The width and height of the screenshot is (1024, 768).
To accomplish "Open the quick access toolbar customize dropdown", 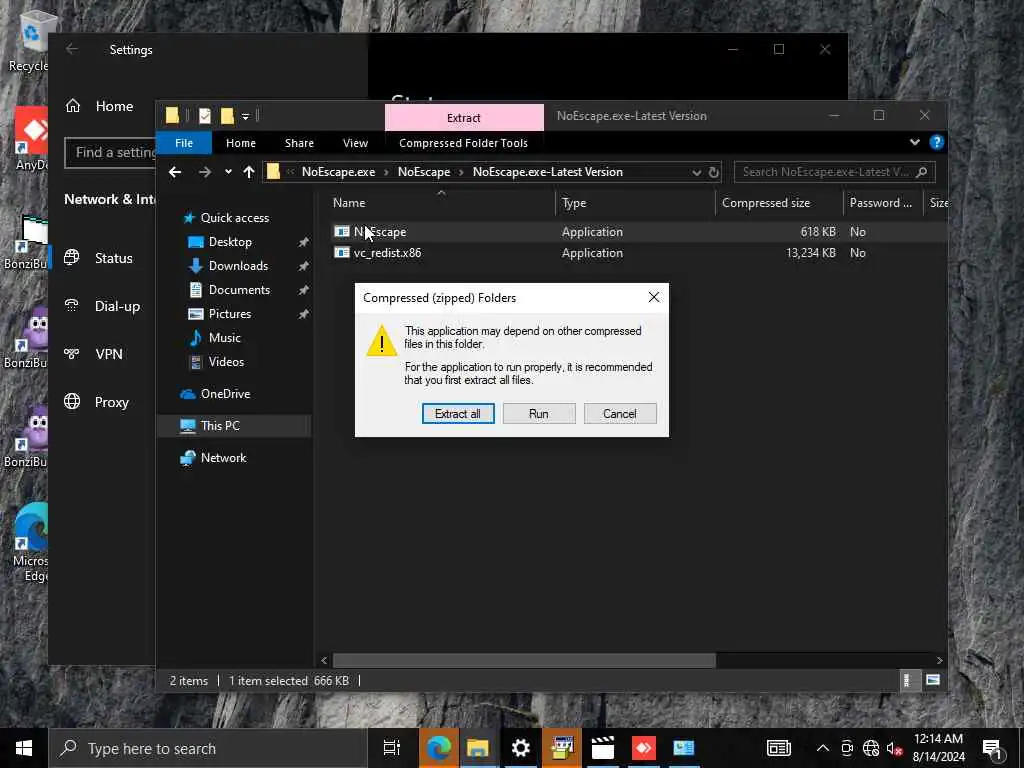I will [246, 117].
